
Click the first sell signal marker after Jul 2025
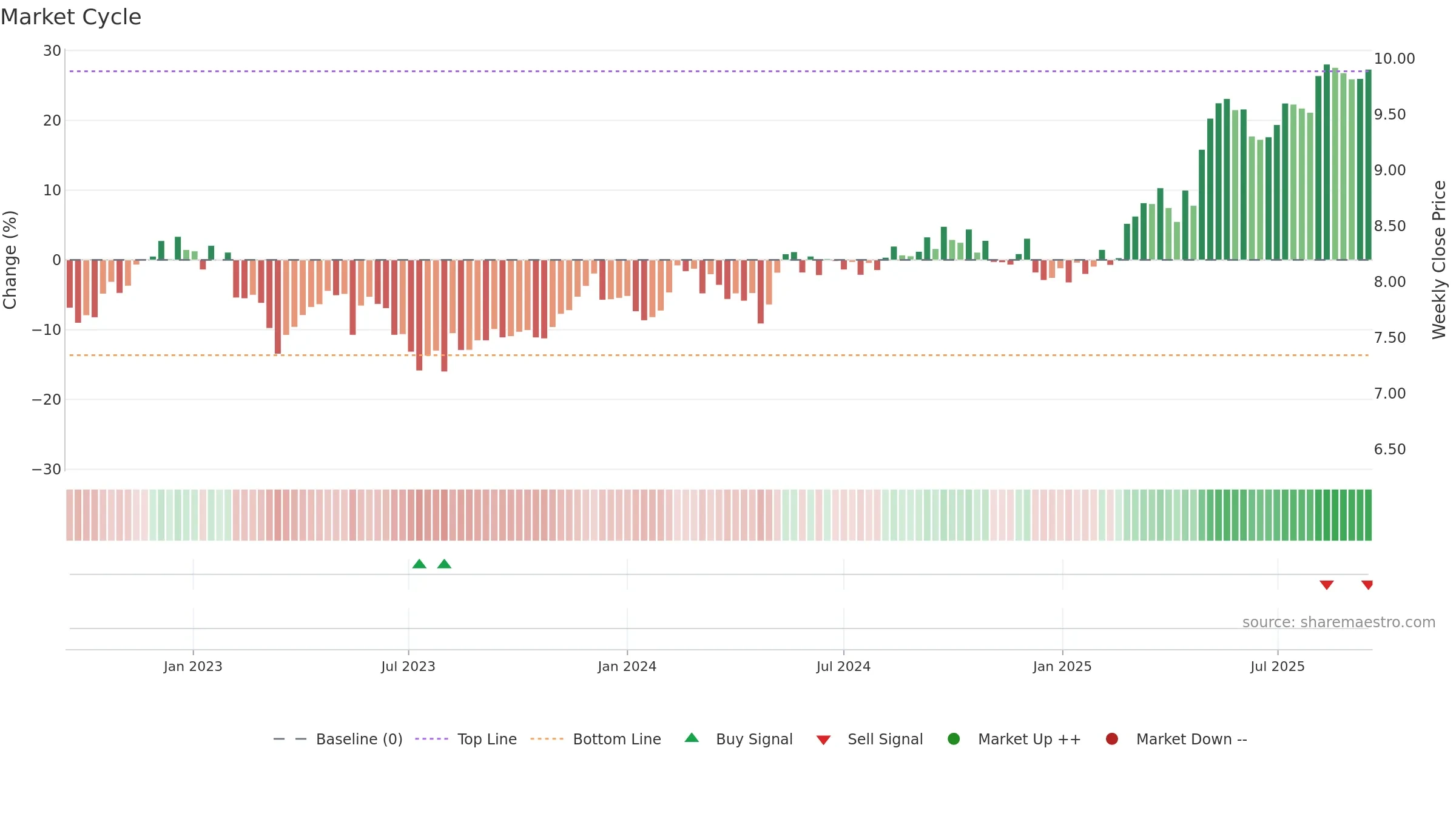[1327, 585]
